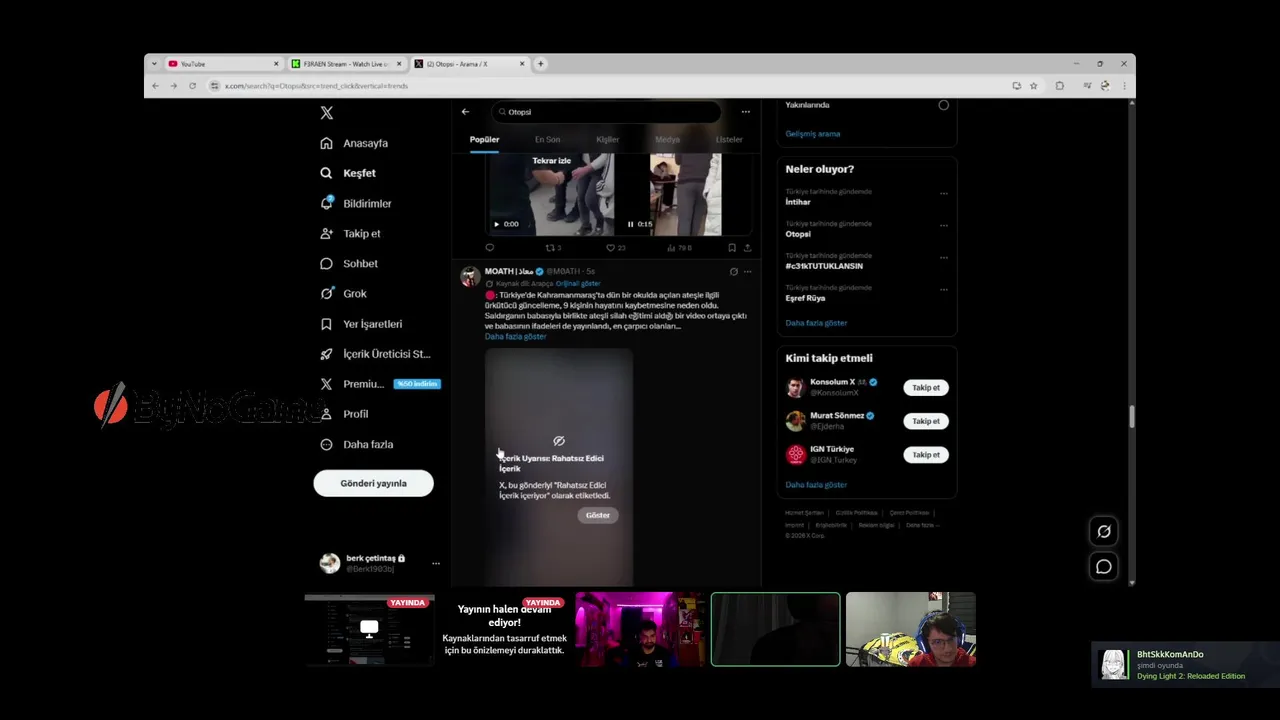Open the Otopsi trending topic

coord(798,234)
